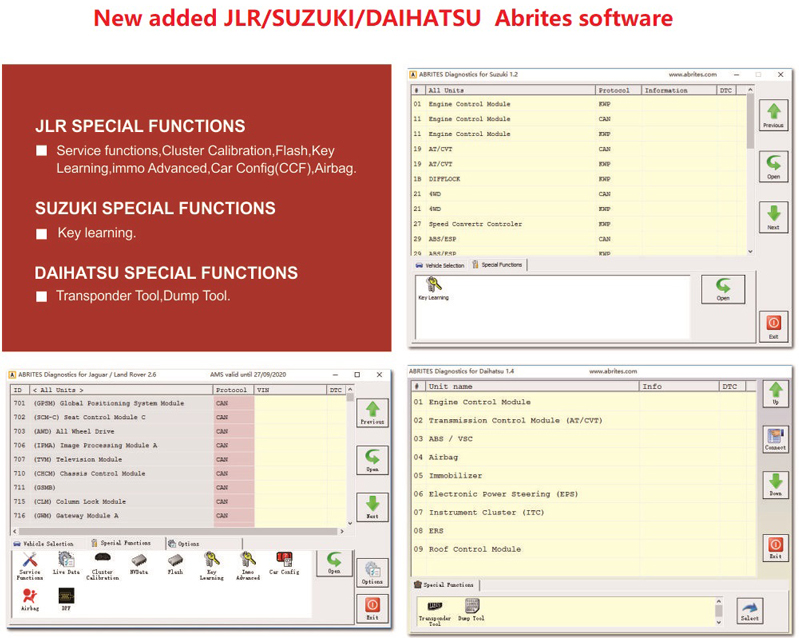Select NVData chip icon
The width and height of the screenshot is (799, 638).
[x=139, y=564]
